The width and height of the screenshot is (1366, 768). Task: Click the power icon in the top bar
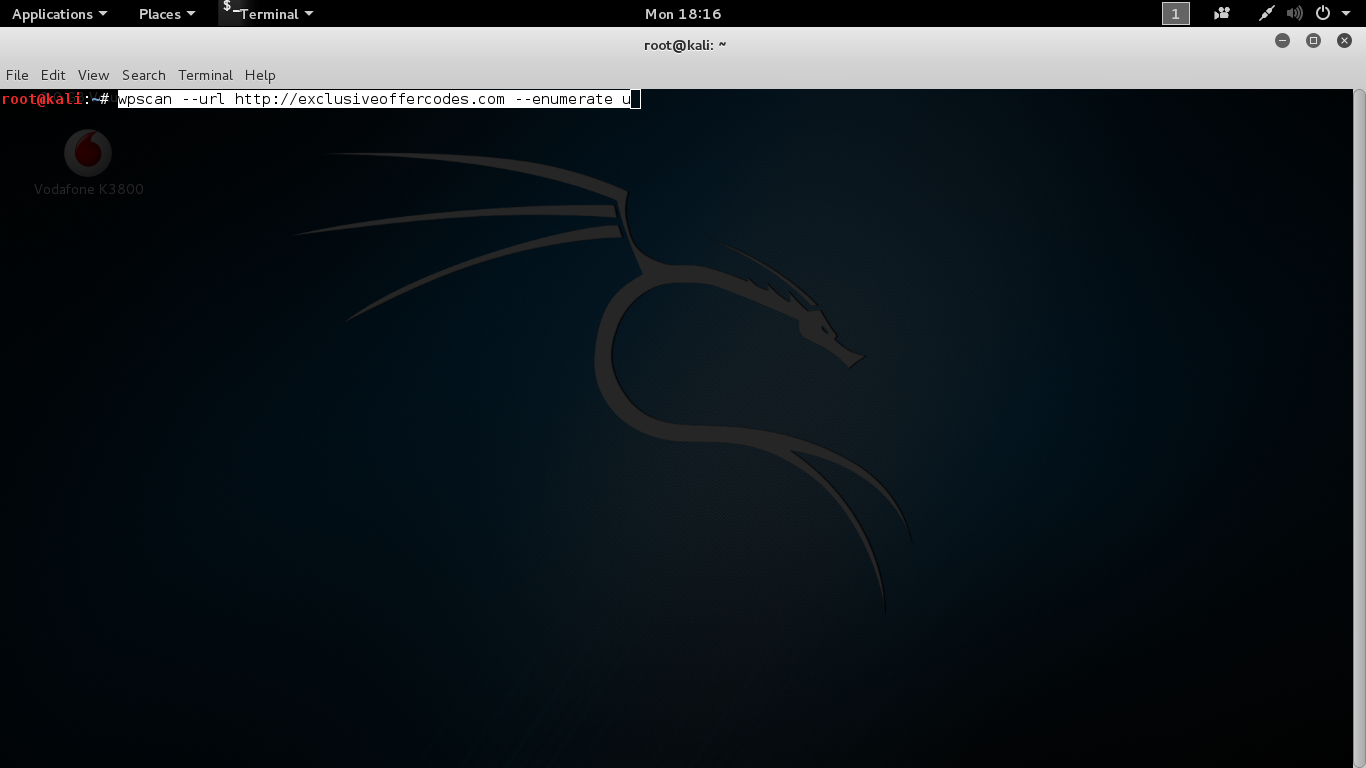(1323, 14)
